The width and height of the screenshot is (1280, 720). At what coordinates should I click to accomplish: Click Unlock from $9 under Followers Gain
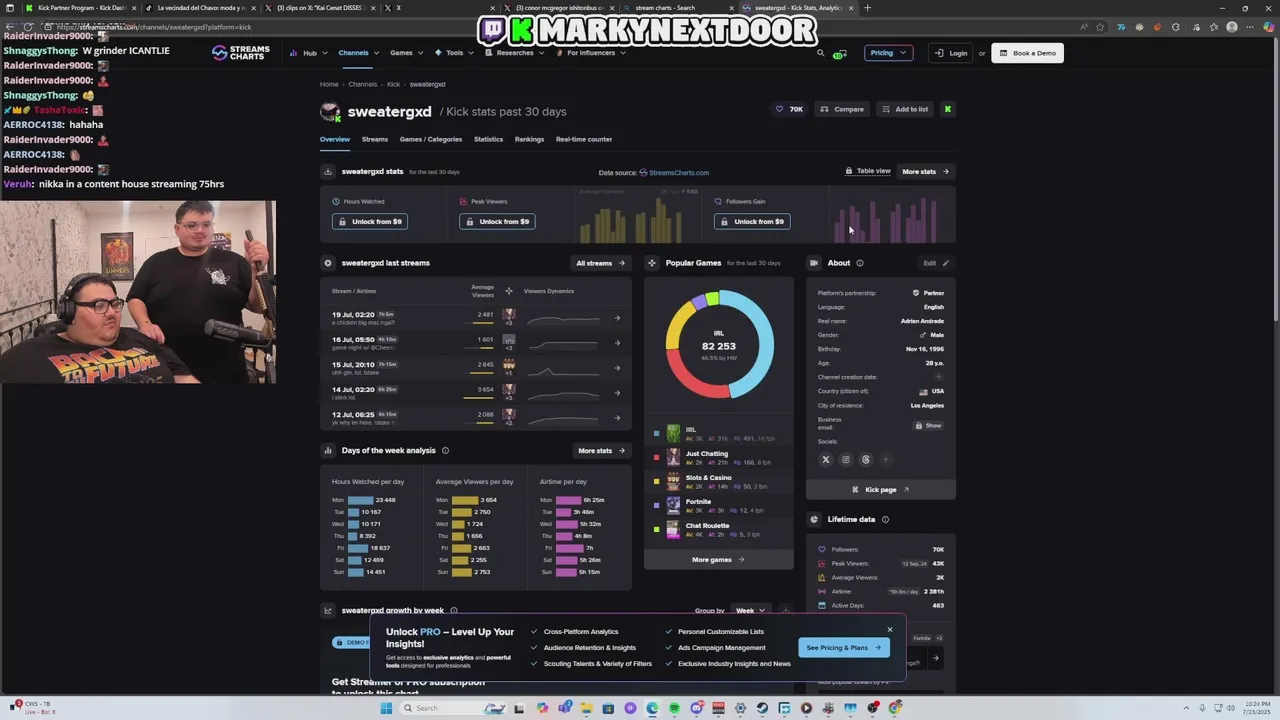tap(753, 221)
